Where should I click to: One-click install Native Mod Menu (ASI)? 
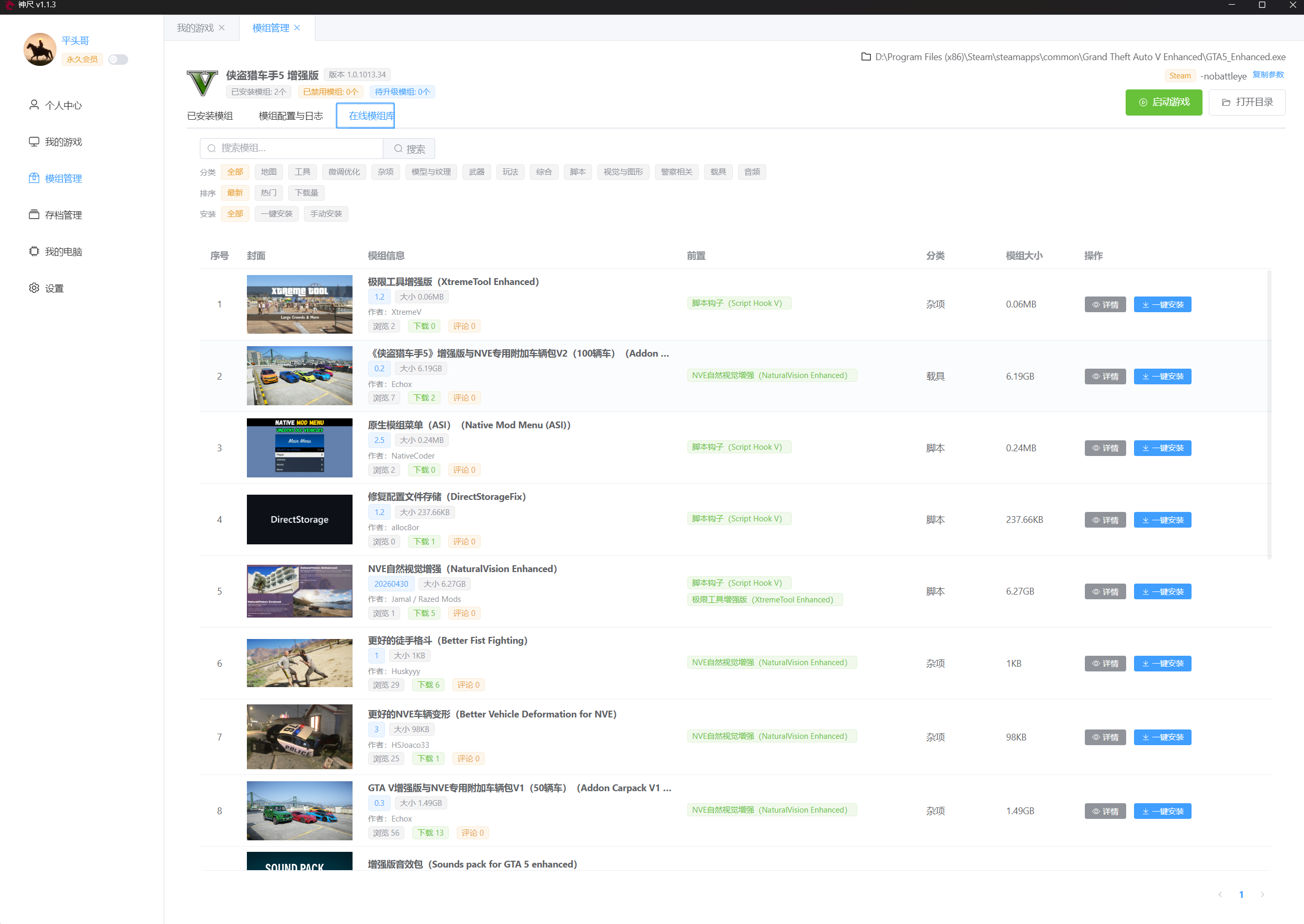[1162, 448]
